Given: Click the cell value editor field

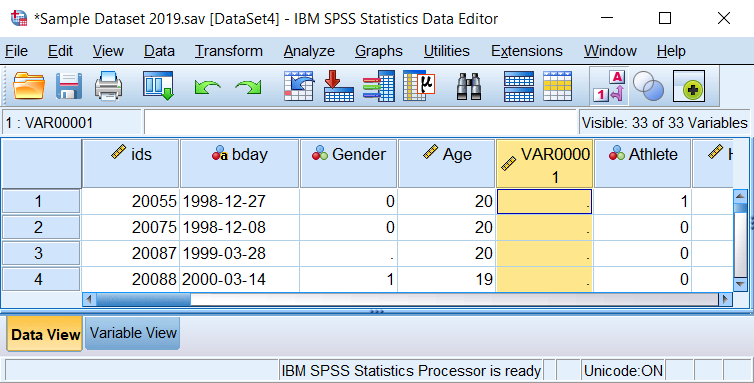Looking at the screenshot, I should pyautogui.click(x=360, y=123).
